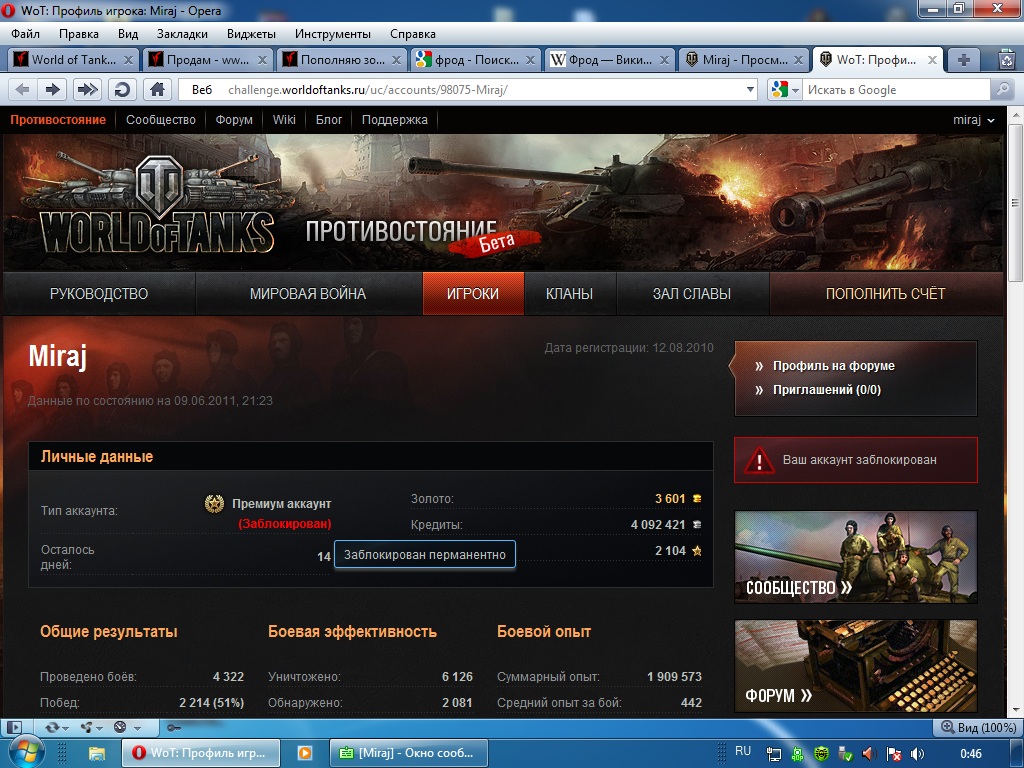Click the gold coins icon beside 3 601
The image size is (1024, 768).
(697, 498)
